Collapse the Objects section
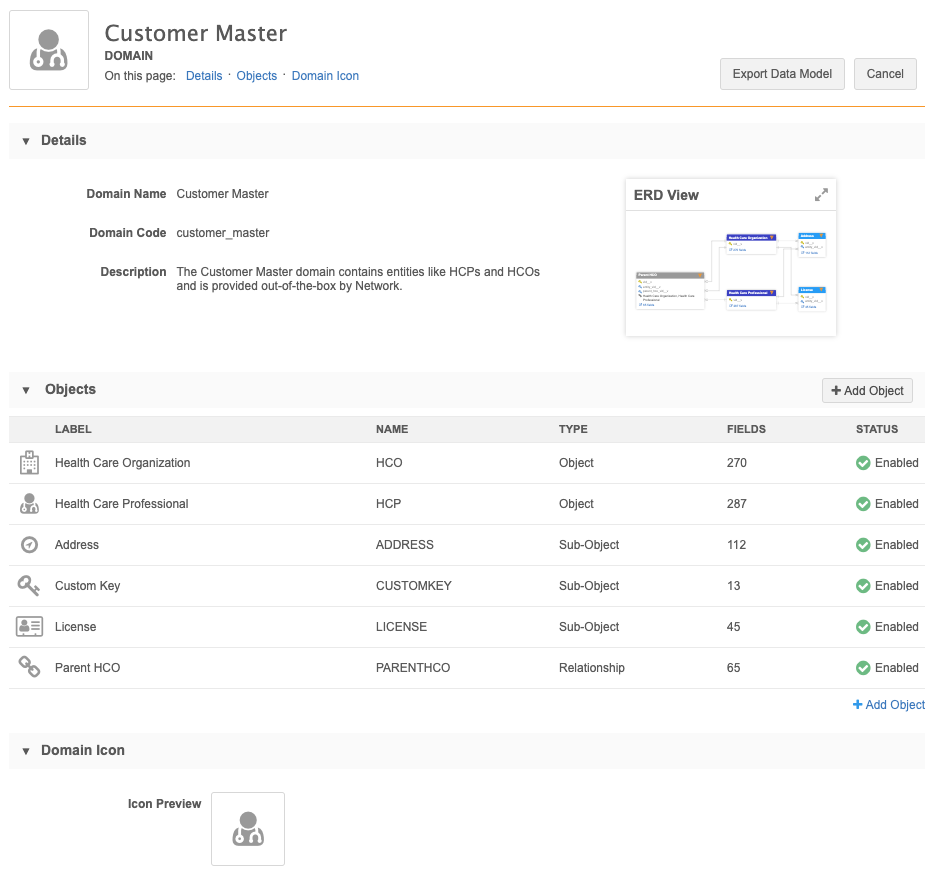Viewport: 938px width, 879px height. (x=26, y=390)
